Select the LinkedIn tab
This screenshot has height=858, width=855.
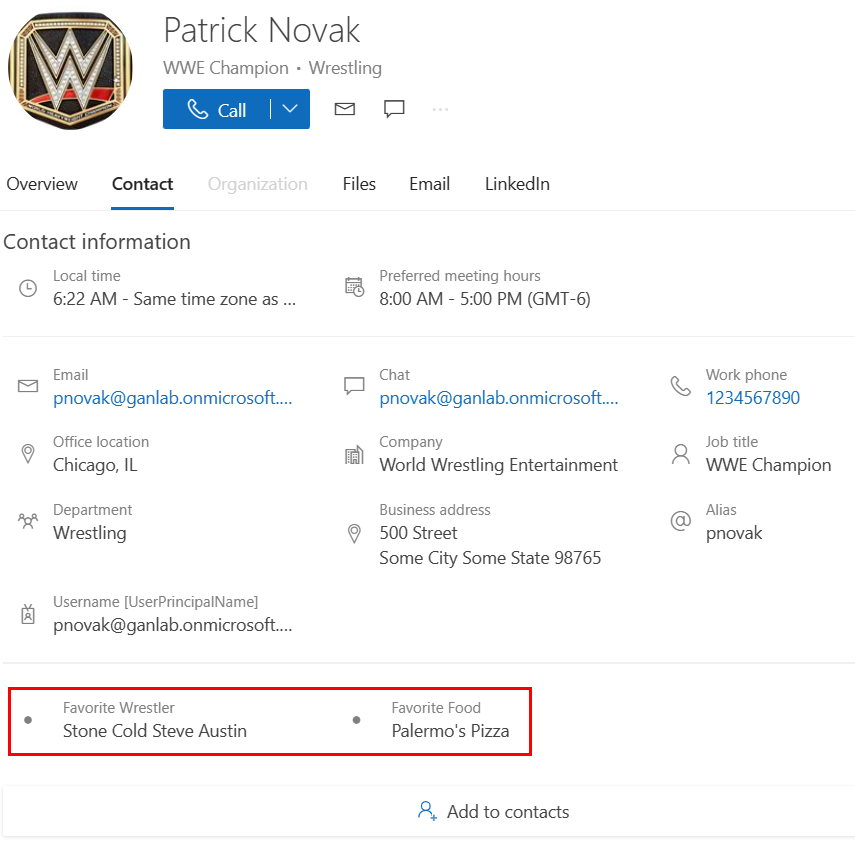click(x=517, y=184)
